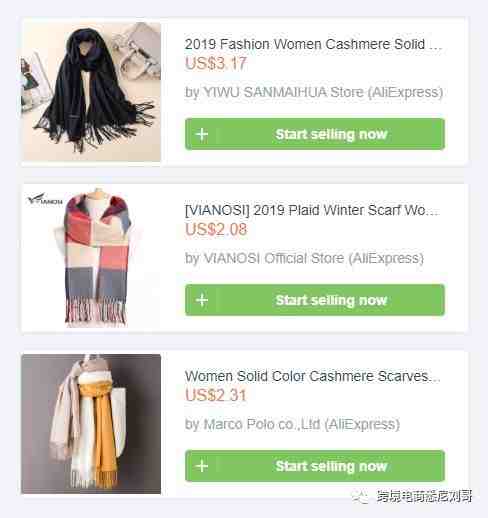This screenshot has width=488, height=518.
Task: Visit the YIWU SANMAIHUA Store seller link
Action: click(x=314, y=92)
